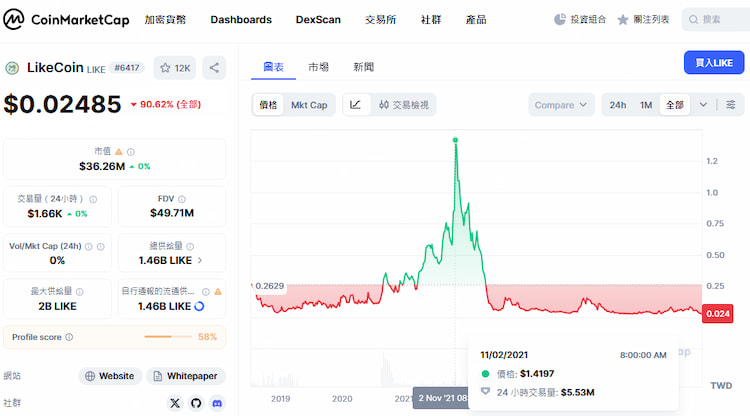Click the $49.71M FDV value
Image resolution: width=750 pixels, height=416 pixels.
tap(172, 213)
